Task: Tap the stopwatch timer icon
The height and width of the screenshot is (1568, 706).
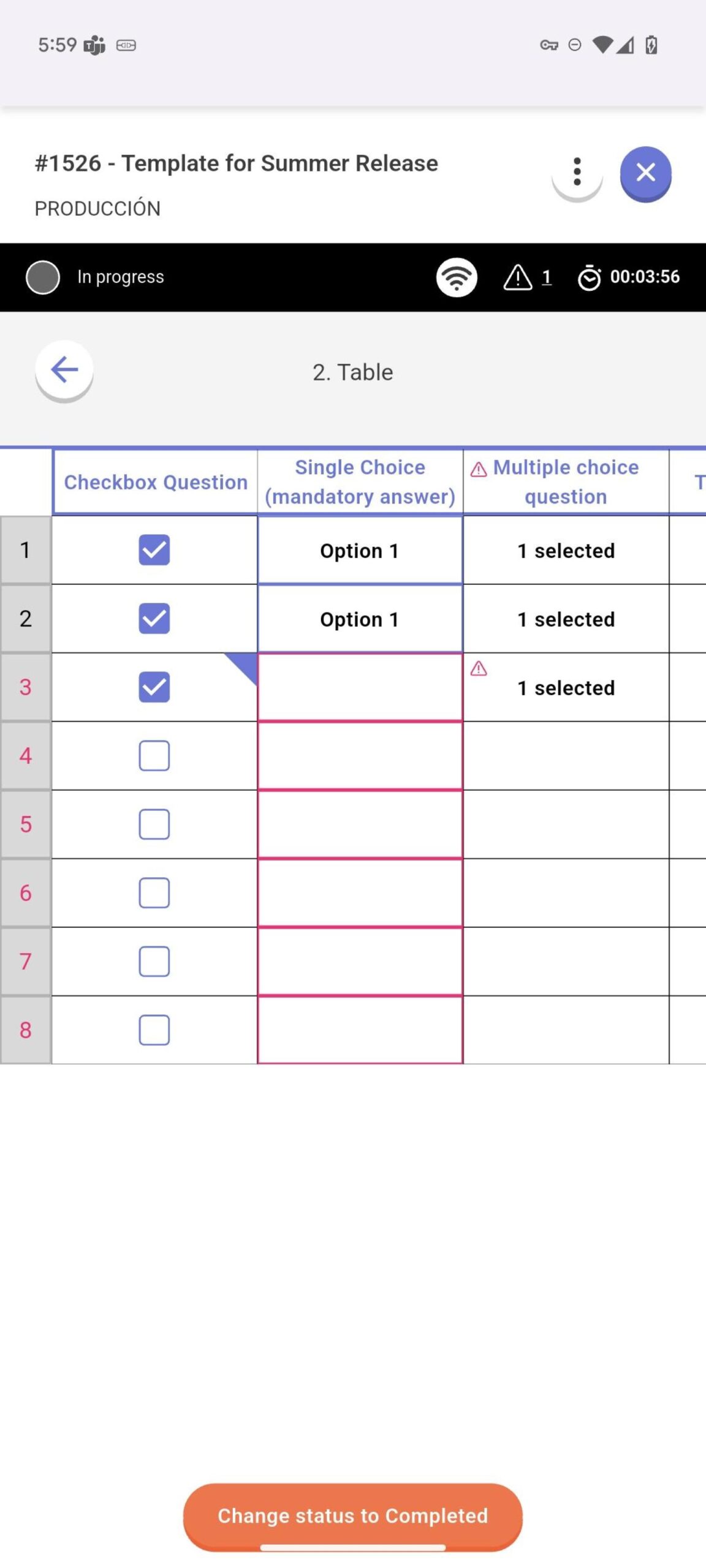Action: click(589, 277)
